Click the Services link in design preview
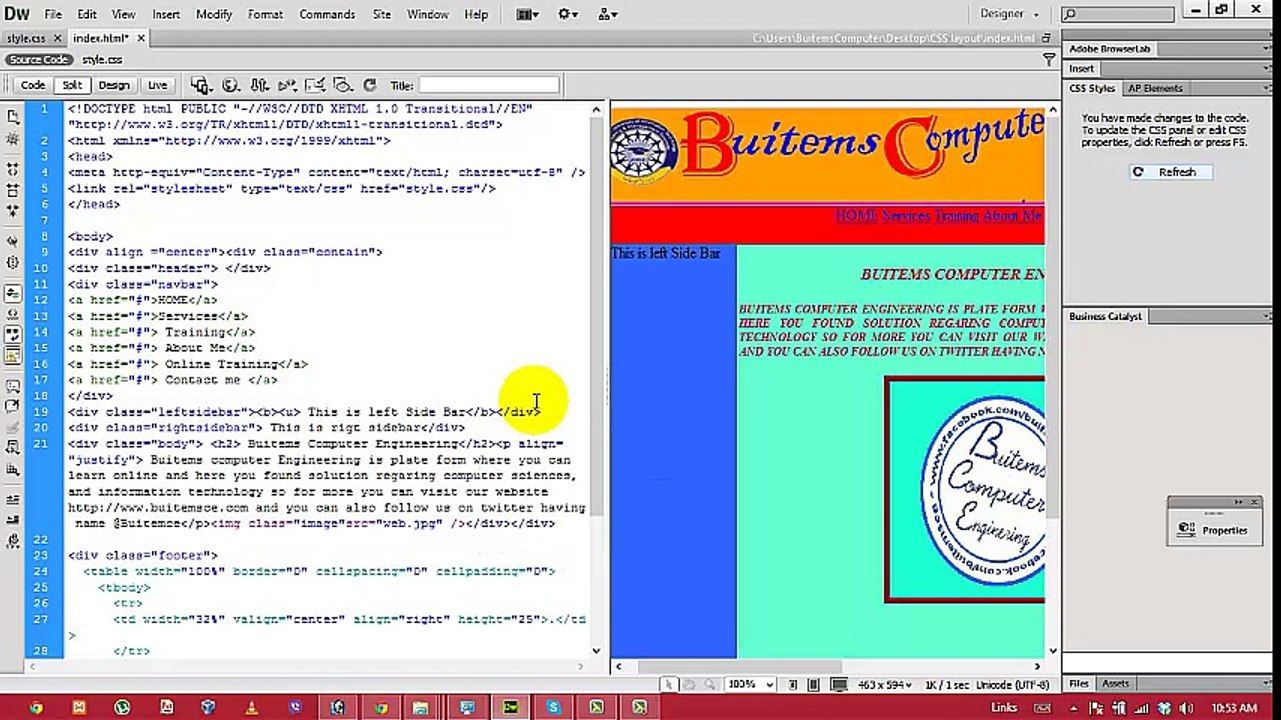Viewport: 1281px width, 720px height. pos(906,216)
